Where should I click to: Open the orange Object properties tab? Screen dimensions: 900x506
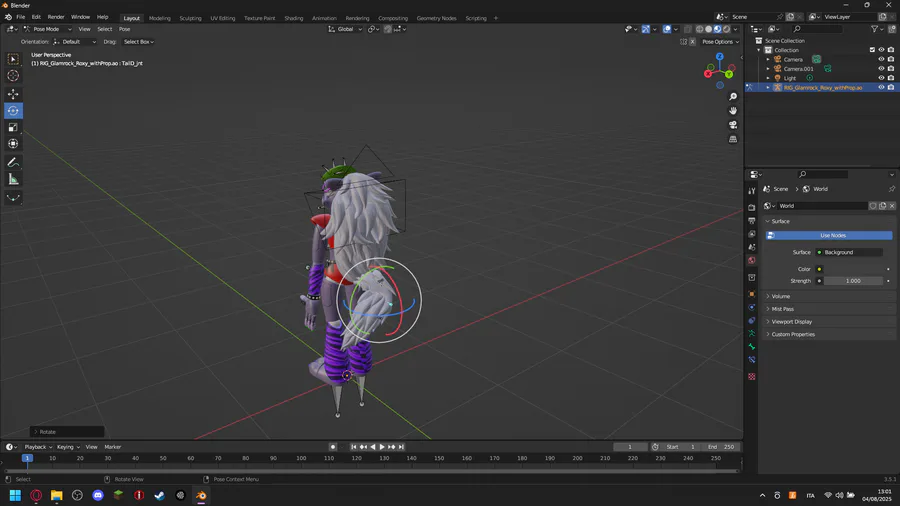pyautogui.click(x=752, y=294)
